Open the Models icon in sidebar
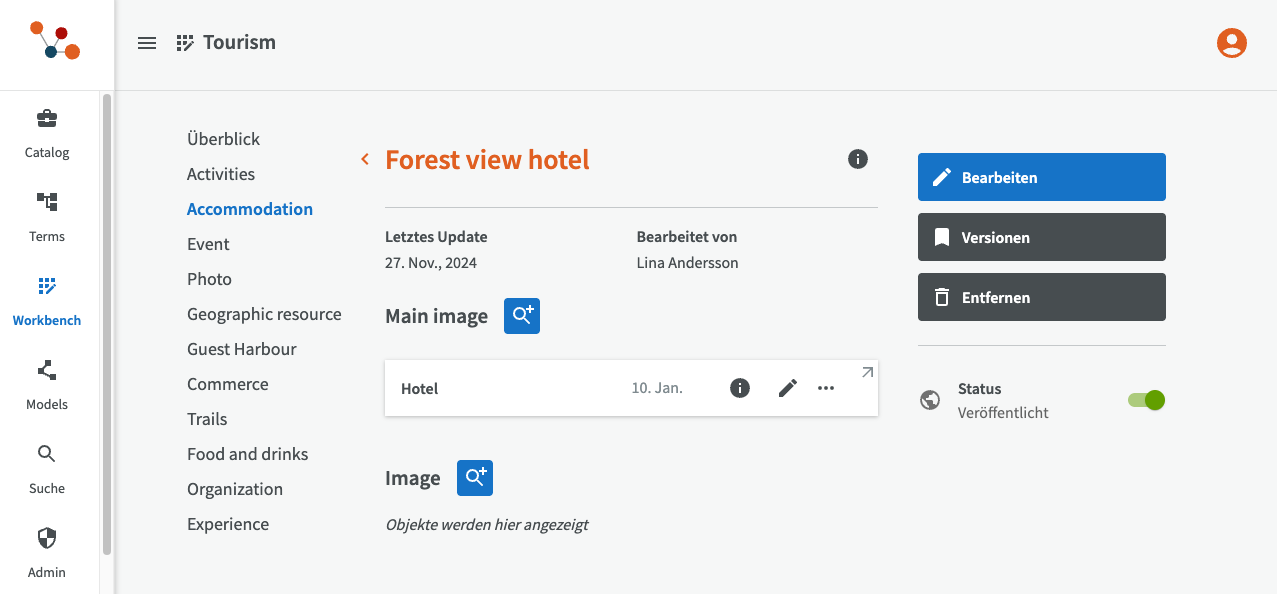The height and width of the screenshot is (594, 1277). coord(47,370)
